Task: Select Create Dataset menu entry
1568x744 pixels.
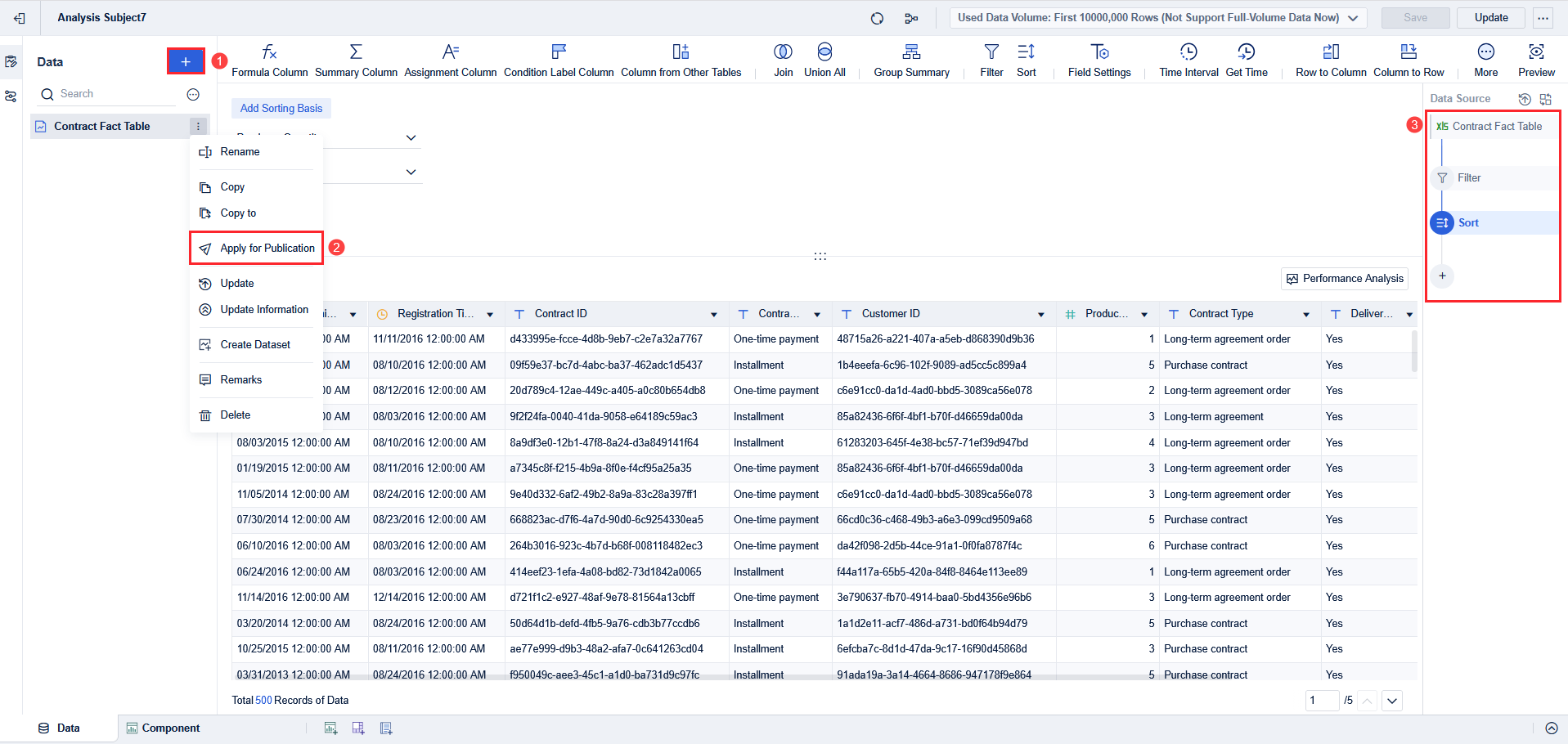Action: pyautogui.click(x=256, y=345)
